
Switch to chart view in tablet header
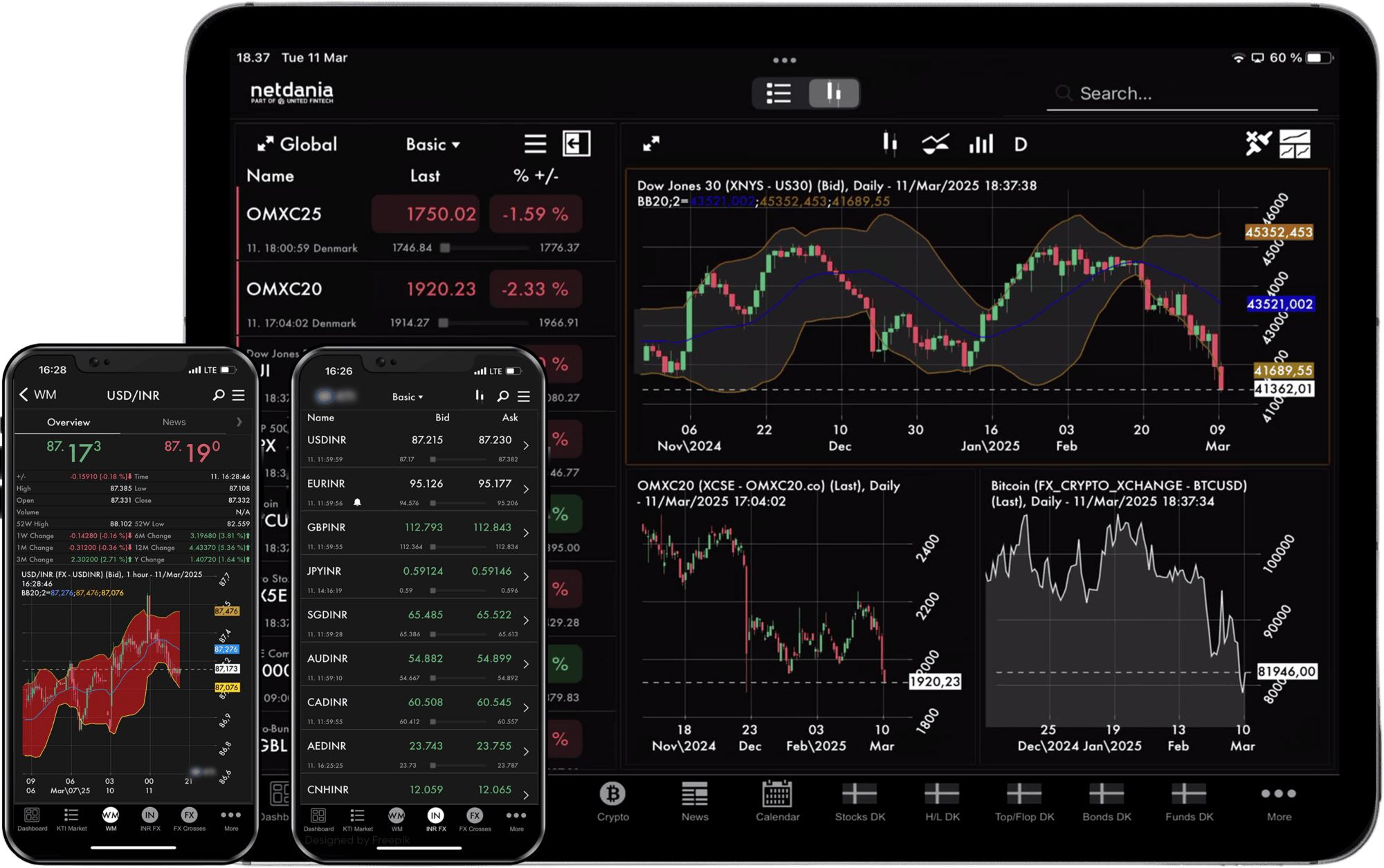(x=834, y=93)
